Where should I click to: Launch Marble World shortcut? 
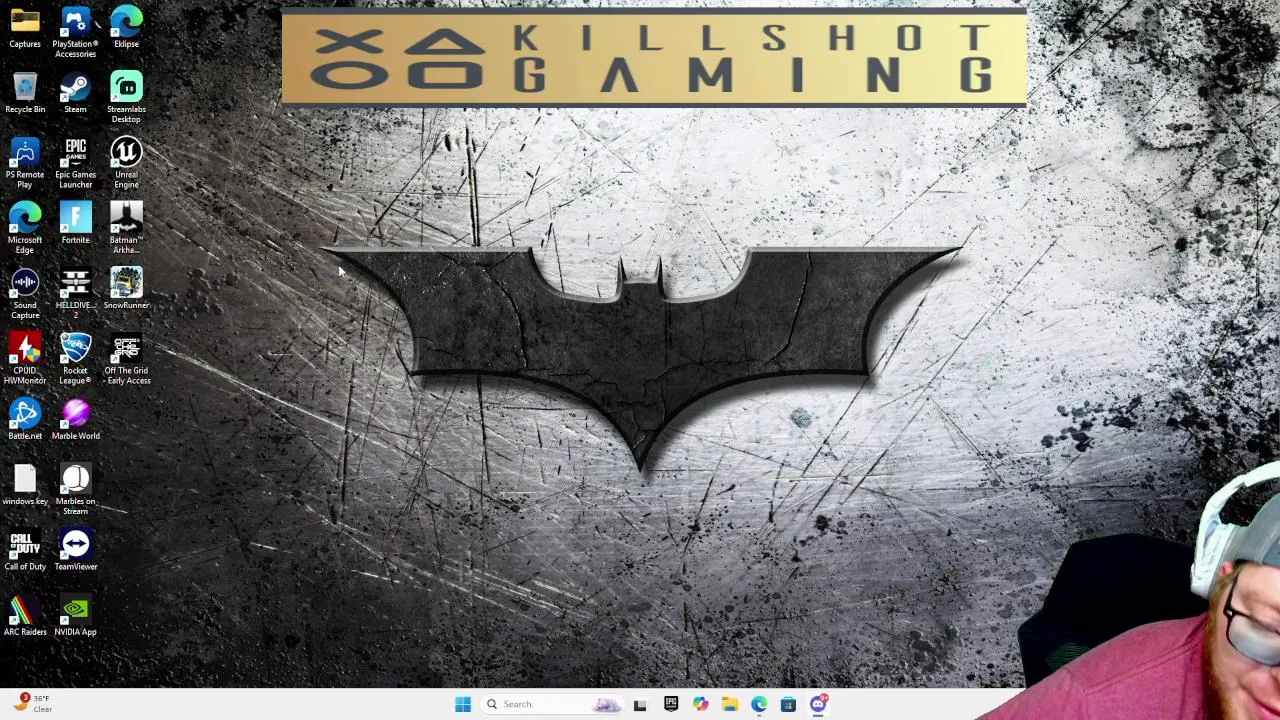(x=75, y=419)
